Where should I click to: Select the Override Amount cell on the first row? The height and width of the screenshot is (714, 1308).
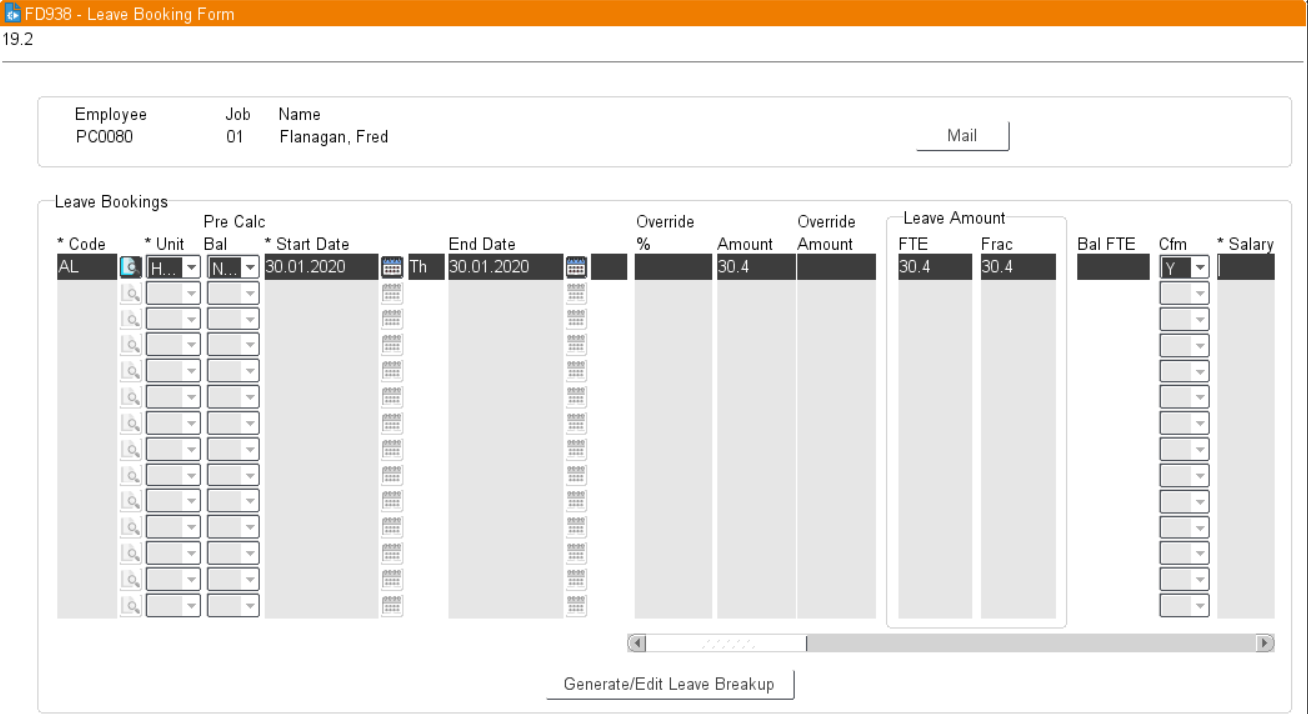tap(836, 265)
